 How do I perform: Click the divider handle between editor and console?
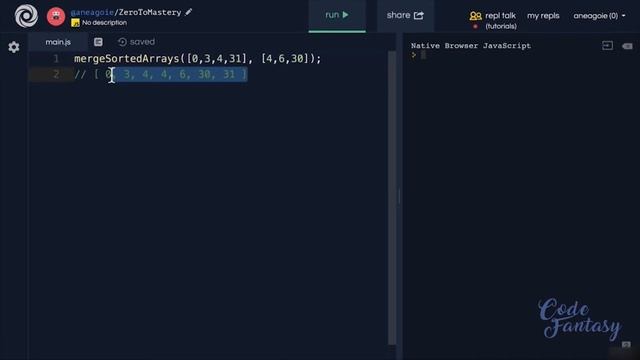click(x=399, y=197)
